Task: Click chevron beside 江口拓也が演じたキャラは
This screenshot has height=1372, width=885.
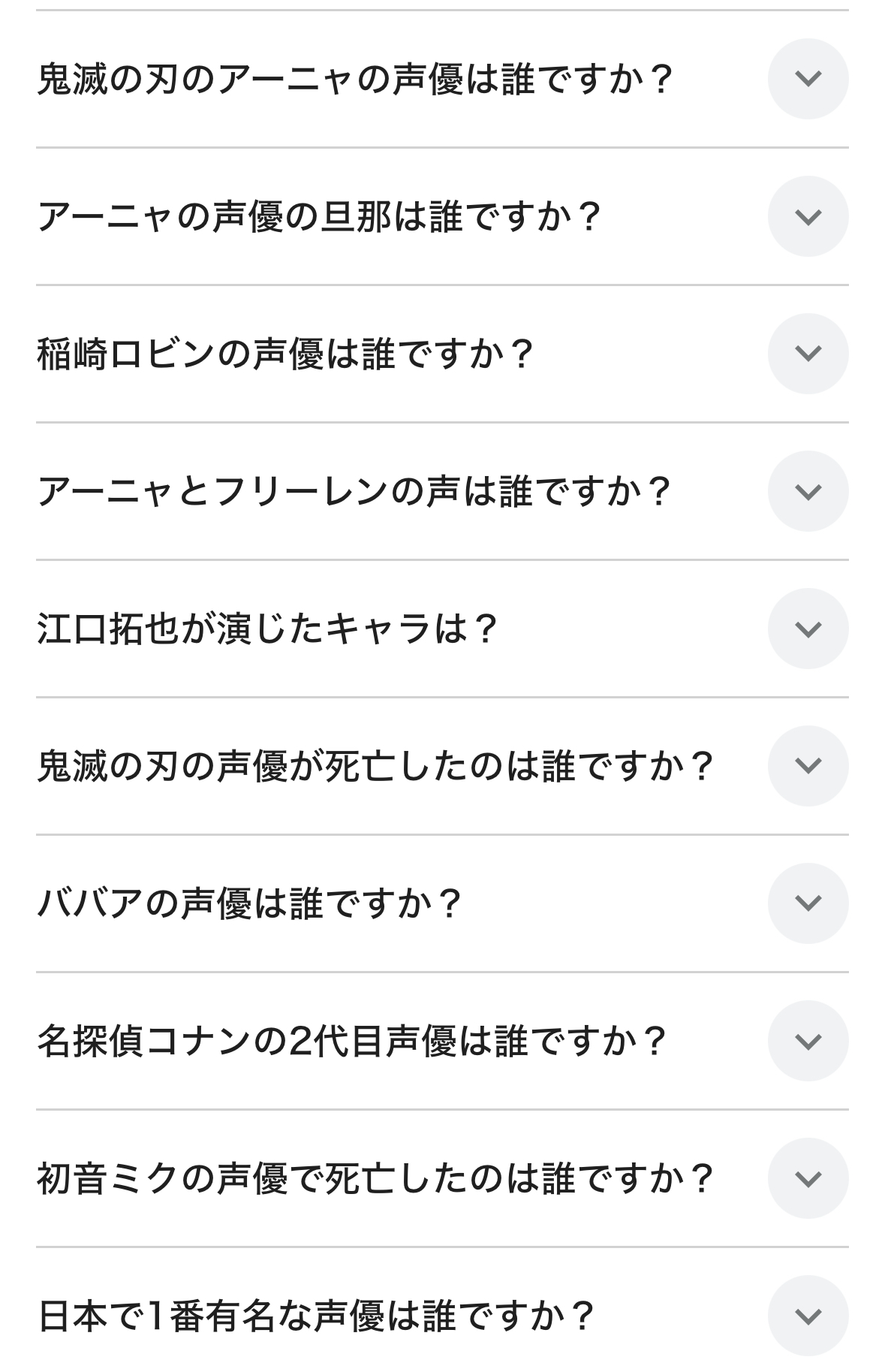Action: (808, 629)
